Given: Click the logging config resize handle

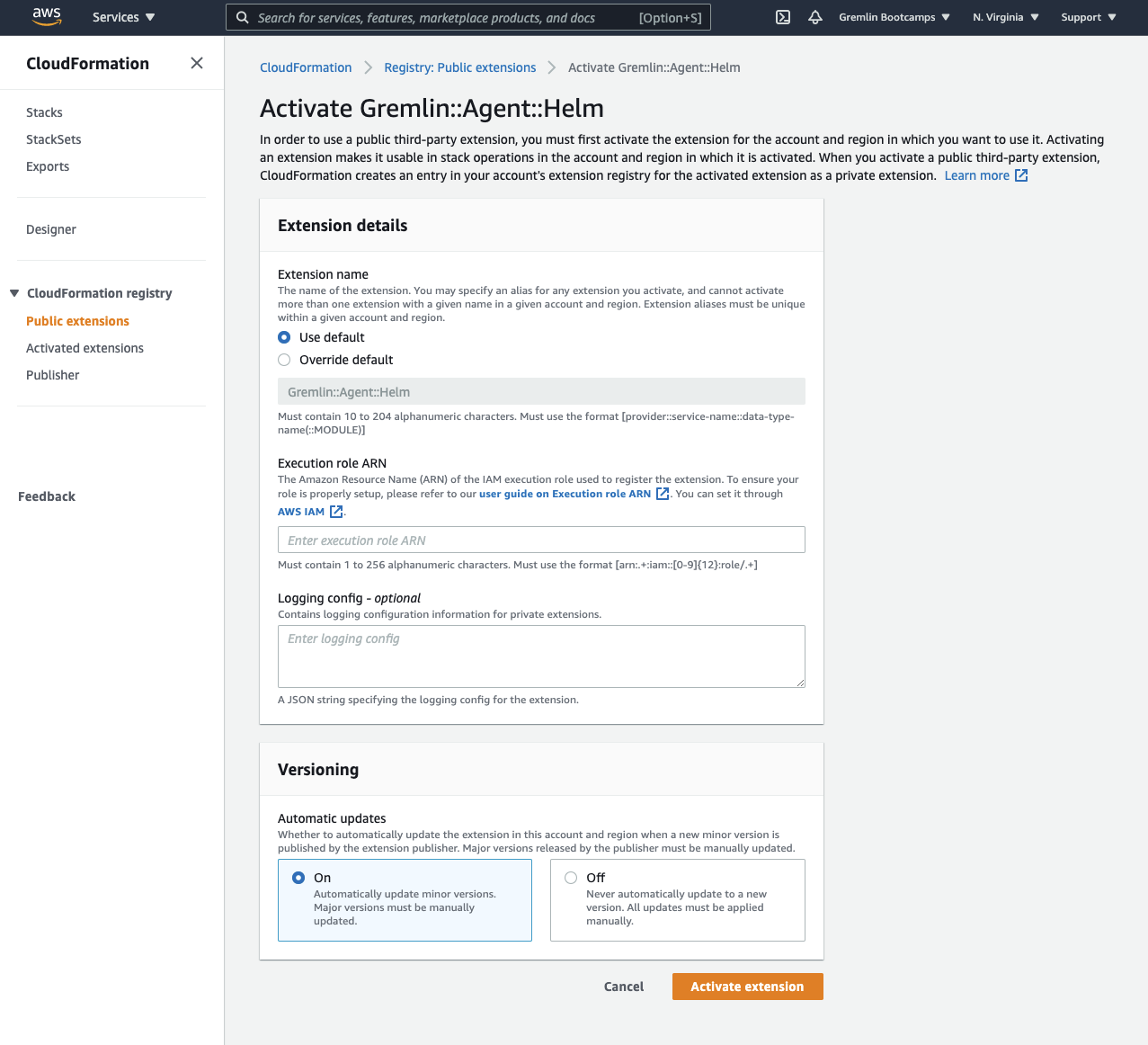Looking at the screenshot, I should (x=799, y=682).
